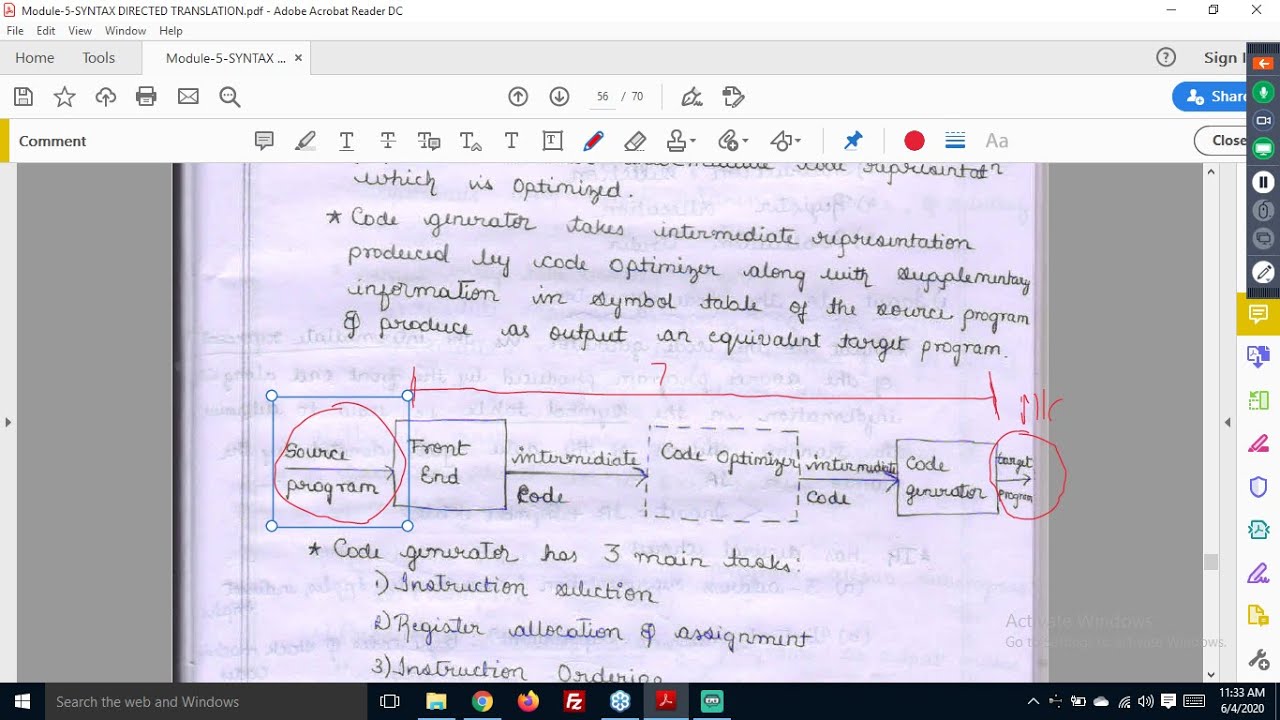Toggle webcam in recorder panel

coord(1263,120)
